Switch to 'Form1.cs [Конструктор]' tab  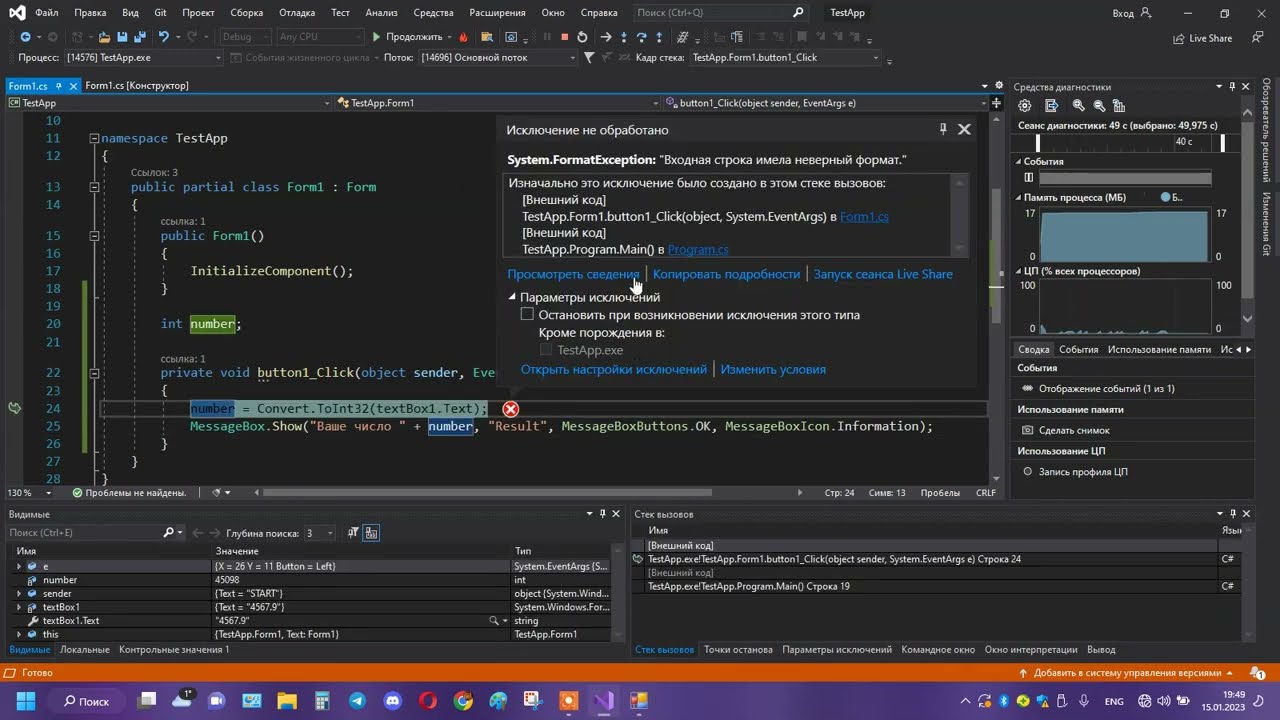pos(137,86)
